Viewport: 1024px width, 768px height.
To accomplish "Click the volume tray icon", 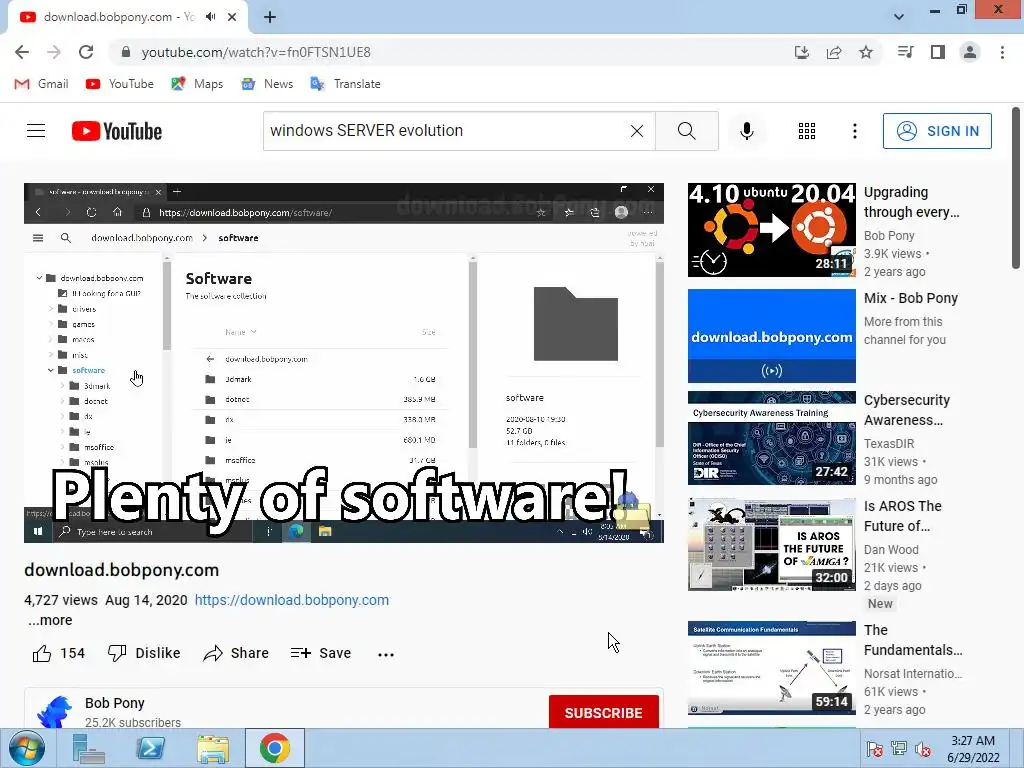I will point(923,749).
